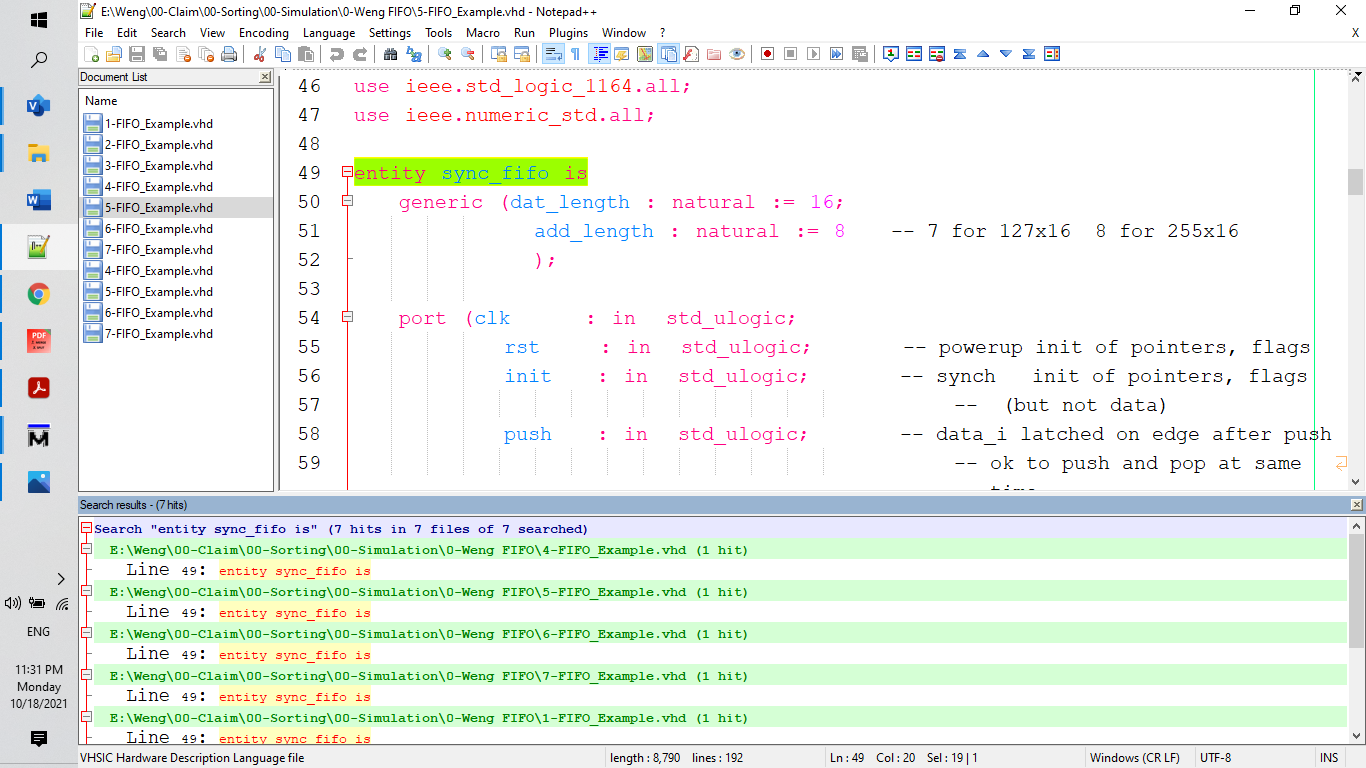1366x768 pixels.
Task: Open Folder as Workspace toolbar icon
Action: point(714,54)
